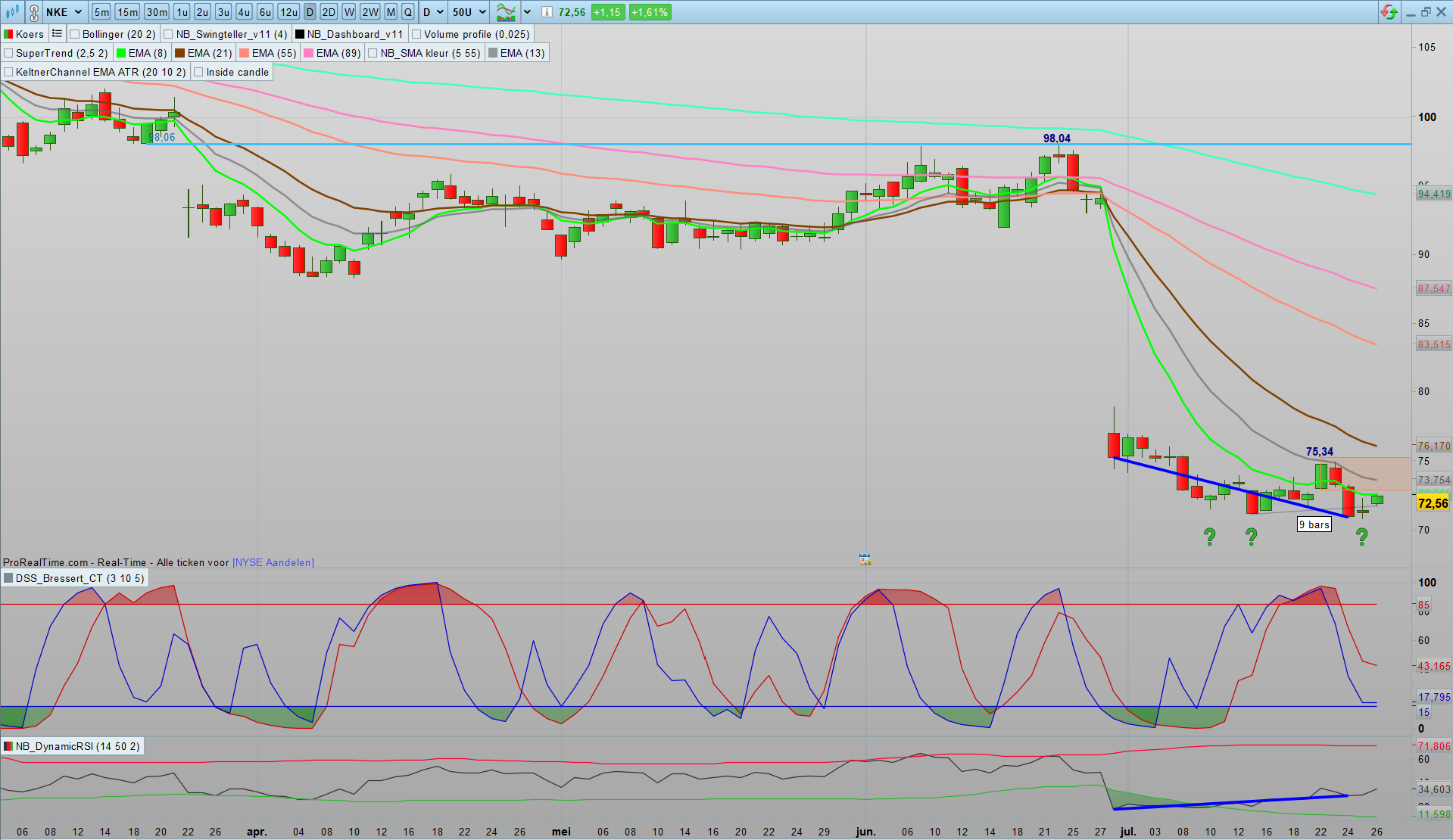Viewport: 1453px width, 840px height.
Task: Select the W weekly timeframe
Action: click(x=348, y=12)
